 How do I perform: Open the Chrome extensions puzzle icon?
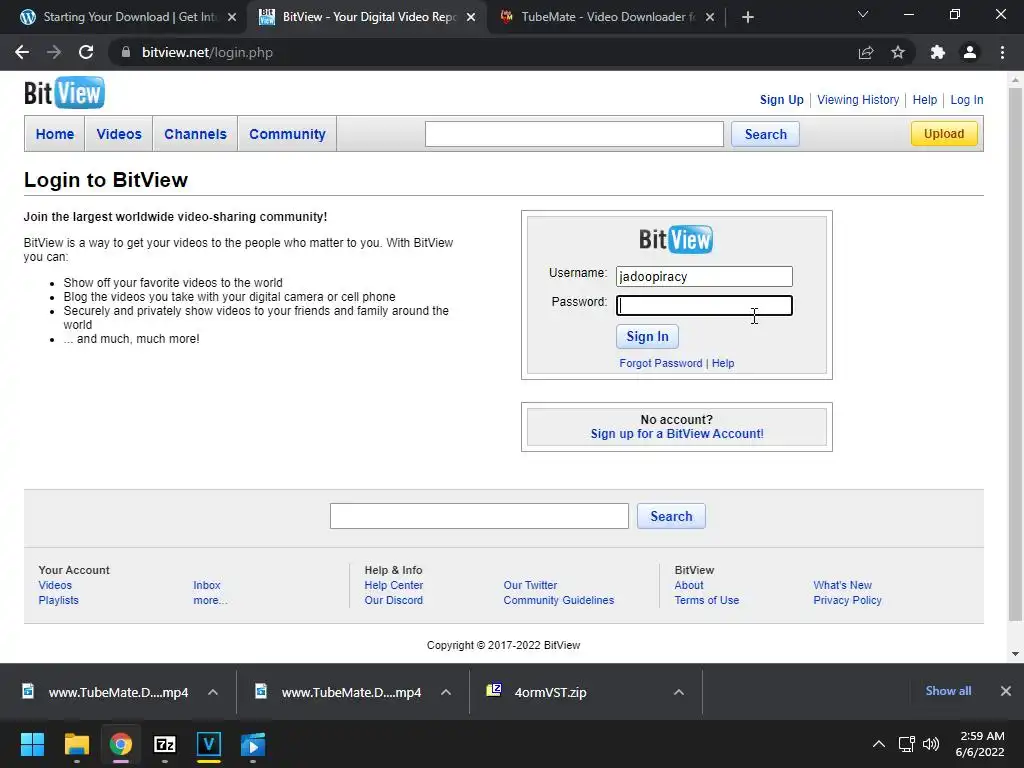tap(938, 52)
